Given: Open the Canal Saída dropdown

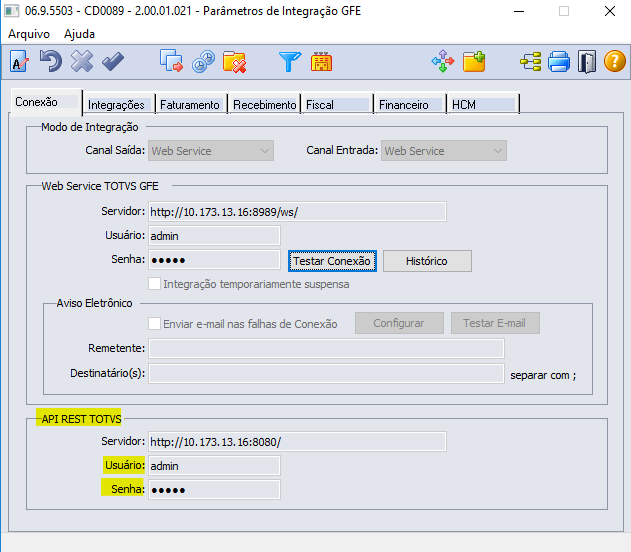Looking at the screenshot, I should point(211,151).
